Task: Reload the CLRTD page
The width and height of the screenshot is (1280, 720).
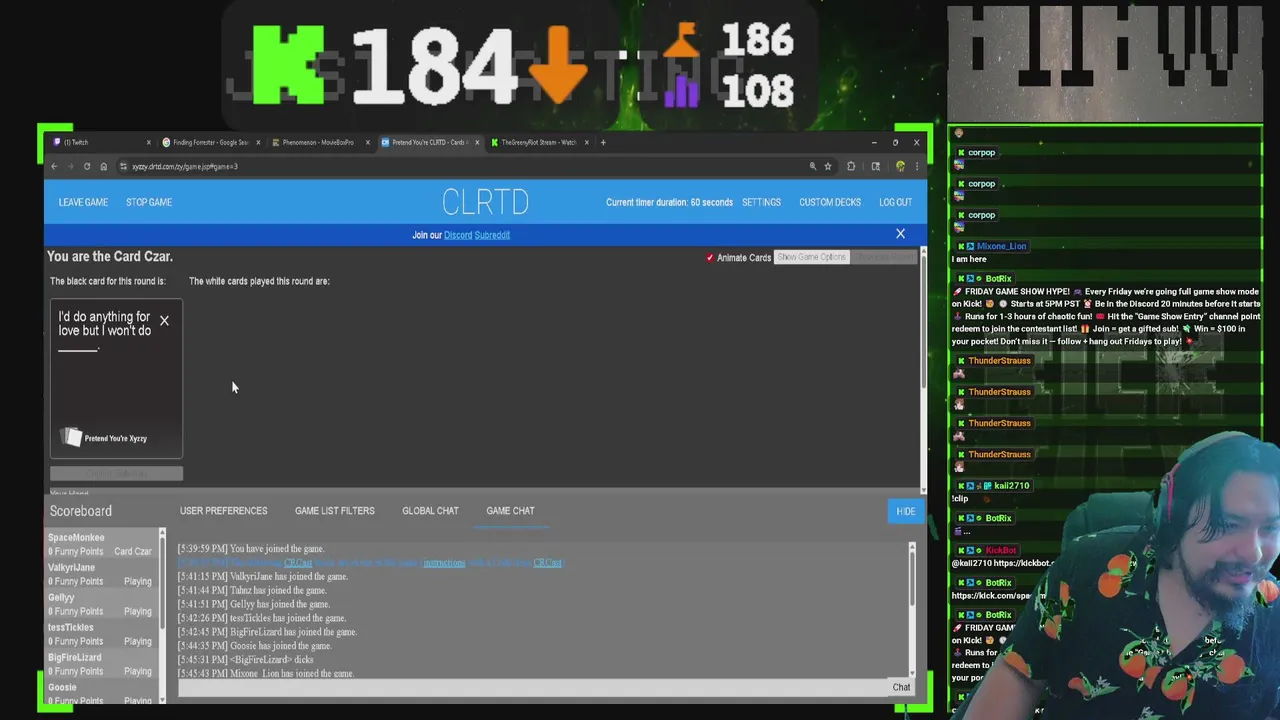Action: pos(87,166)
